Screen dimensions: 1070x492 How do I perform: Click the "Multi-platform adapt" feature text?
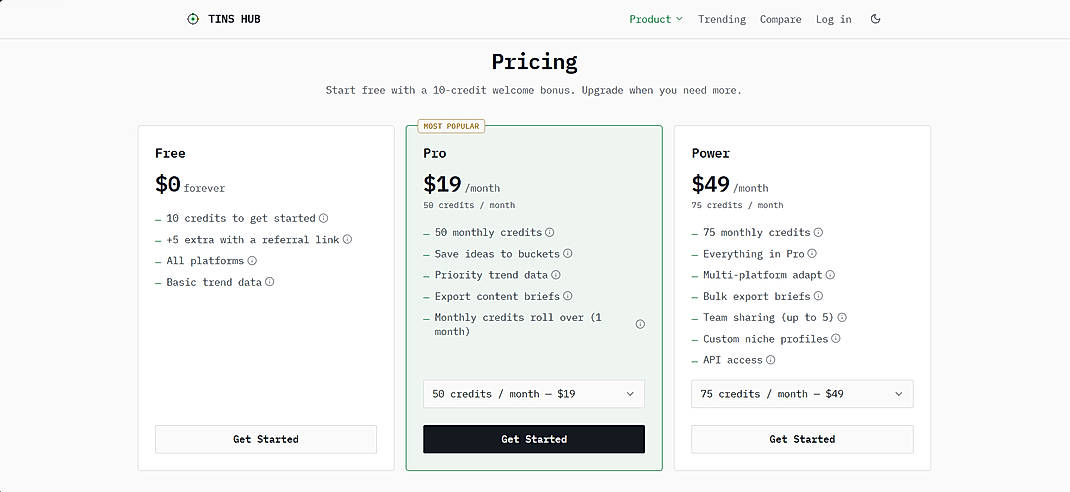click(x=763, y=275)
